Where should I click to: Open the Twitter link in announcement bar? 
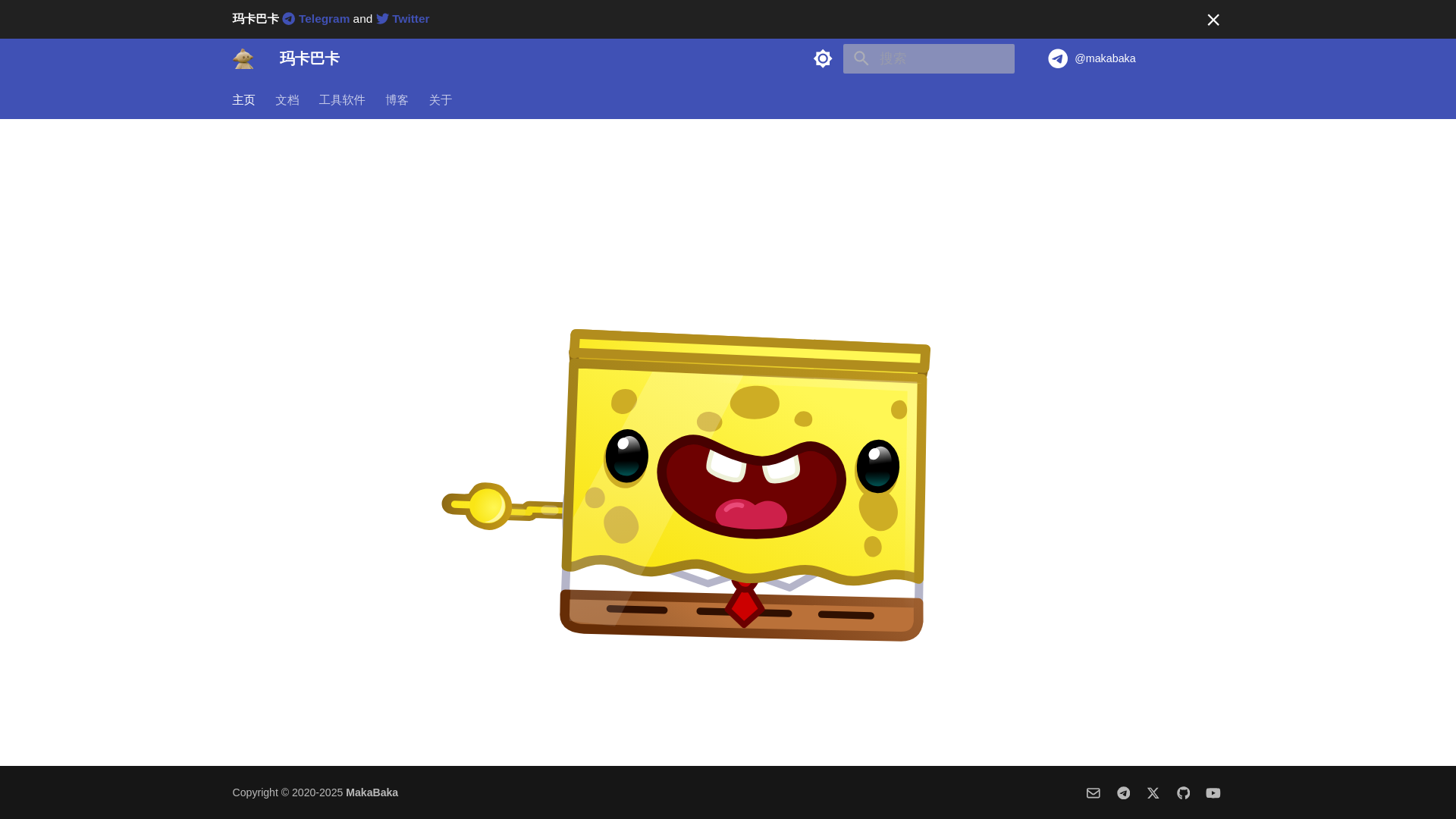(403, 19)
